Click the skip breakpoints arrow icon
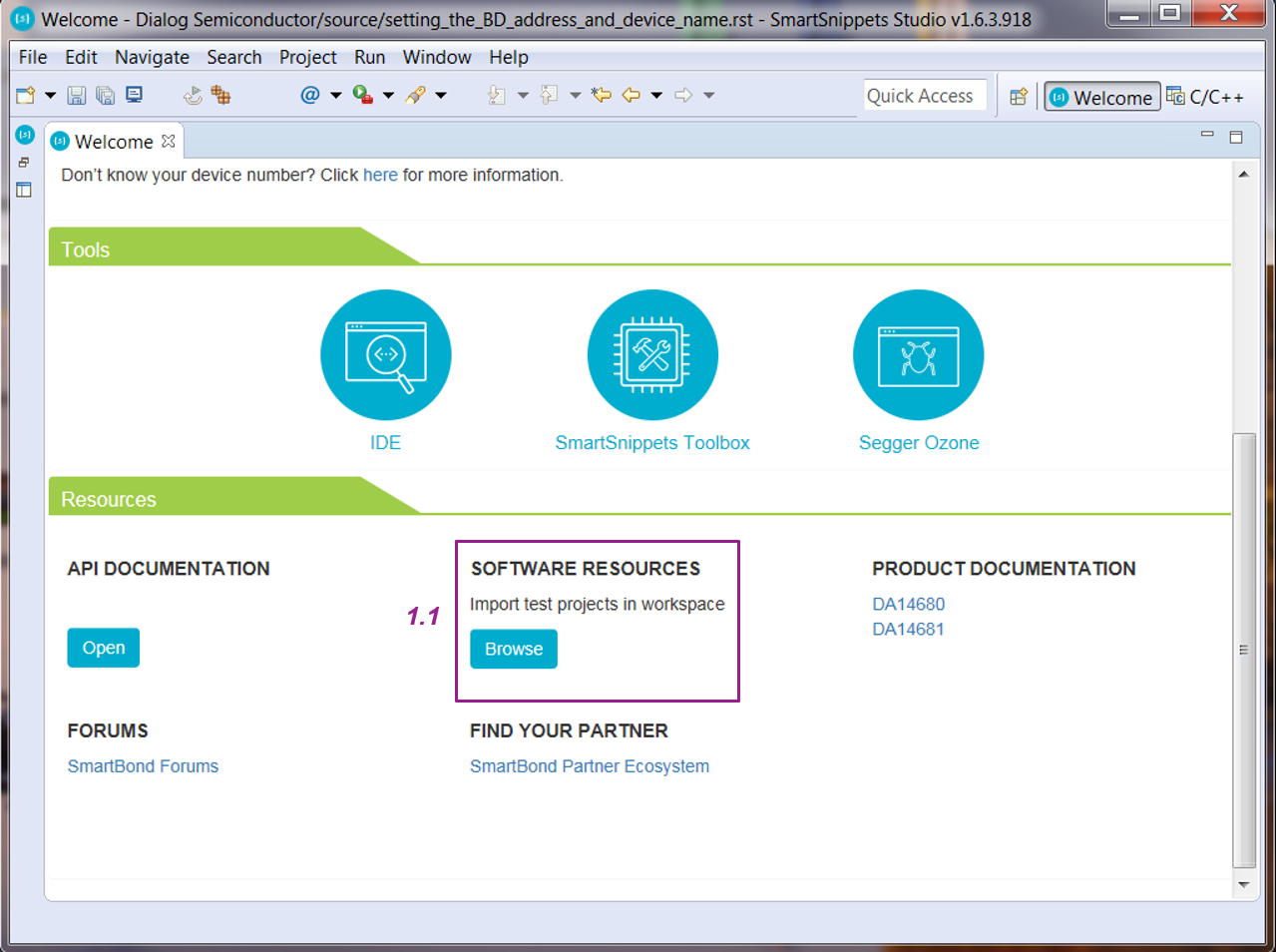Screen dimensions: 1276x952 coord(193,96)
